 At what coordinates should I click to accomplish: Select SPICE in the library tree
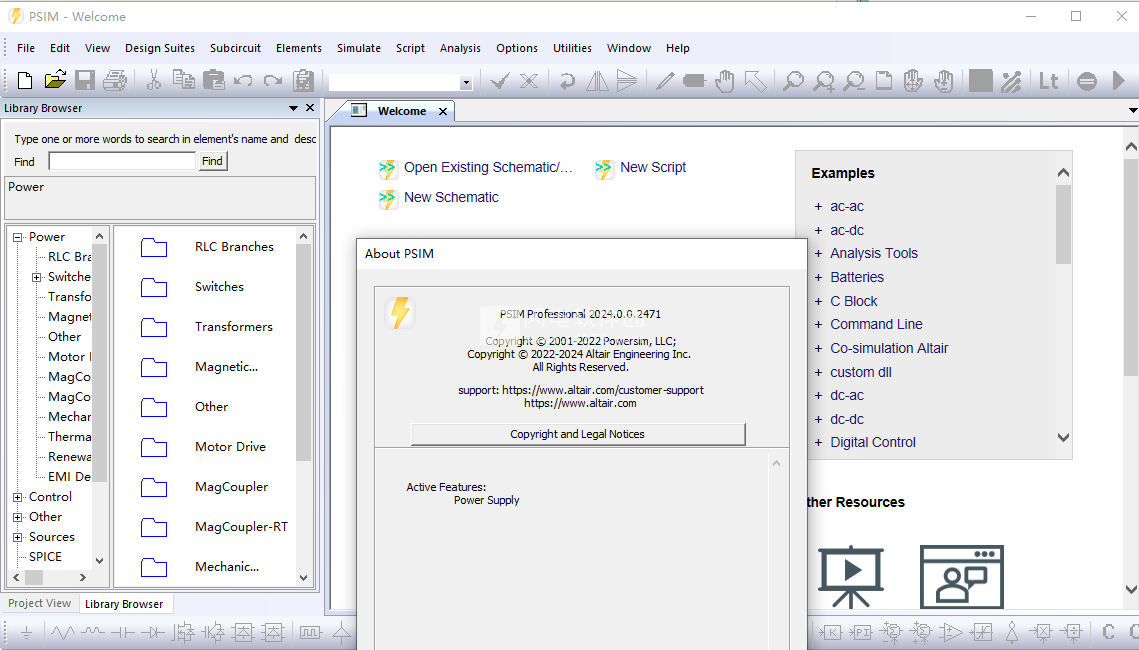coord(45,557)
